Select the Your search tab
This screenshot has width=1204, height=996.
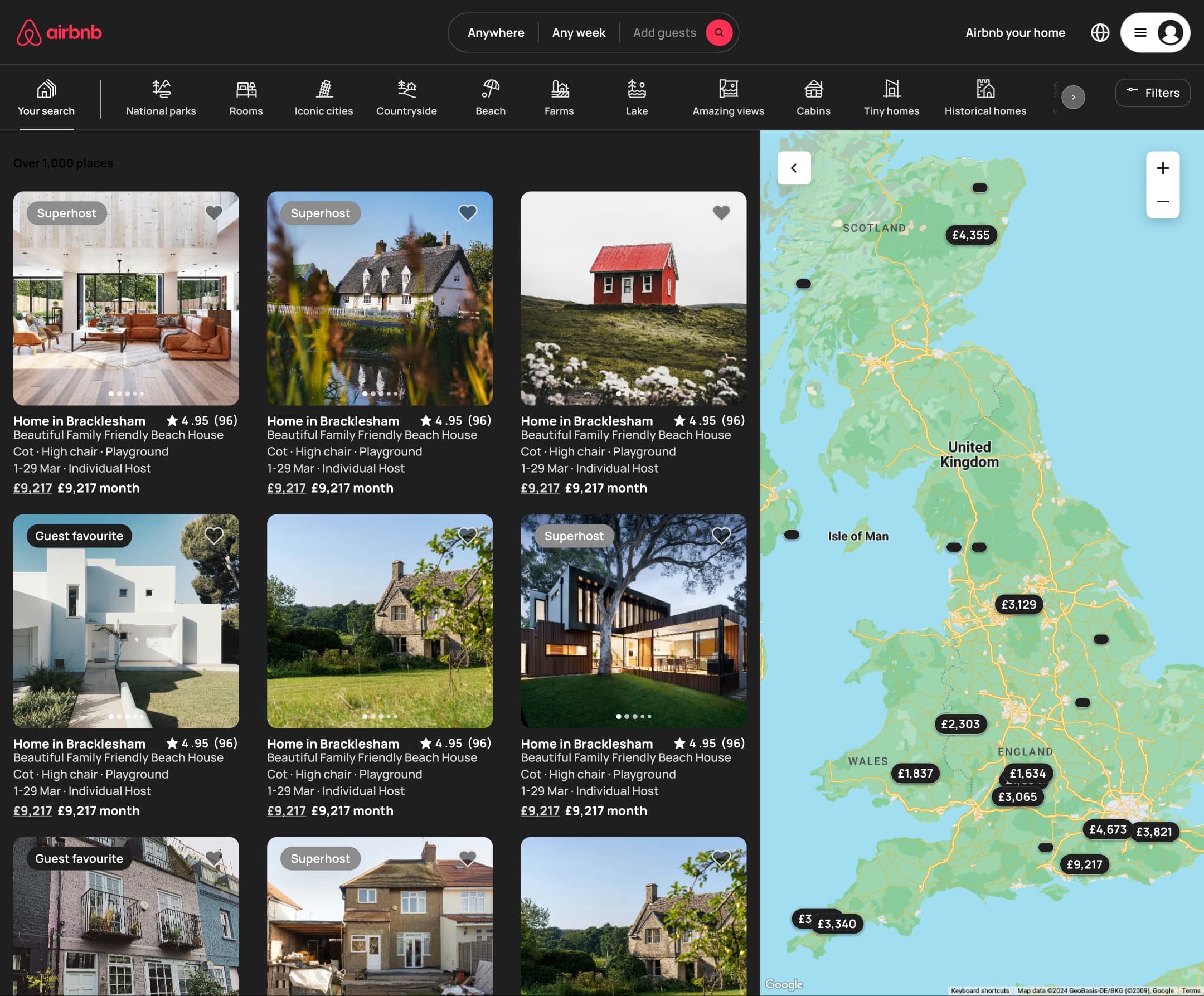click(46, 98)
